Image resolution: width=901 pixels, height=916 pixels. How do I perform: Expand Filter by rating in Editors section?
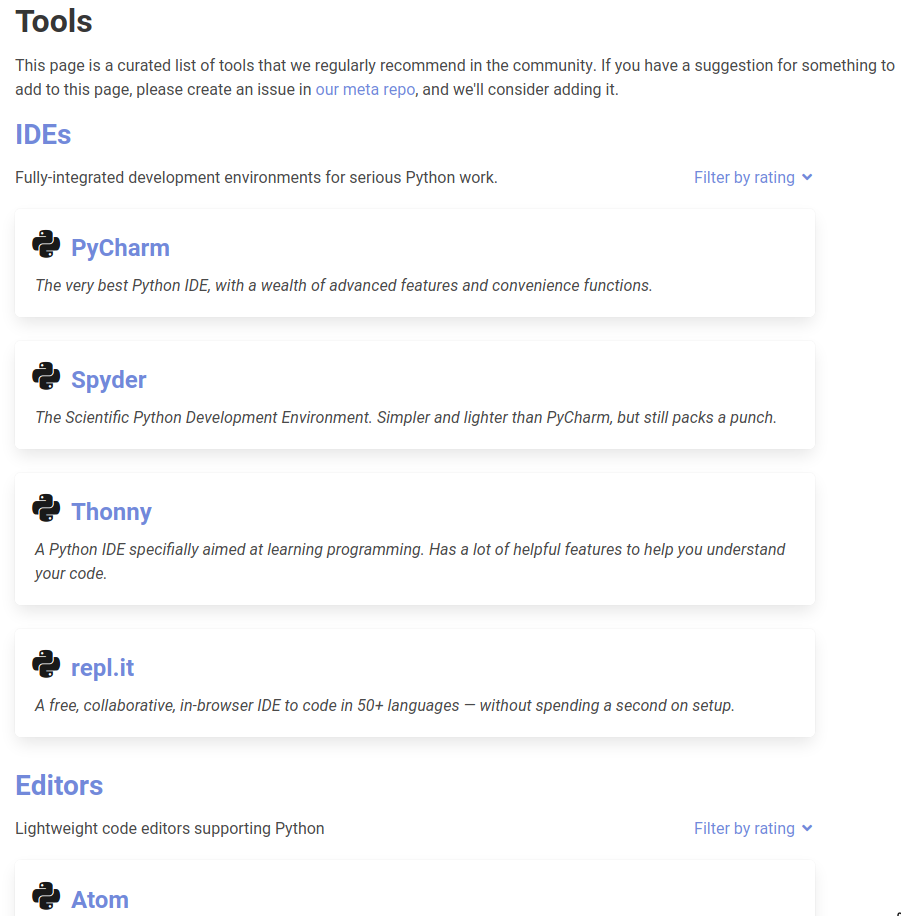click(753, 828)
